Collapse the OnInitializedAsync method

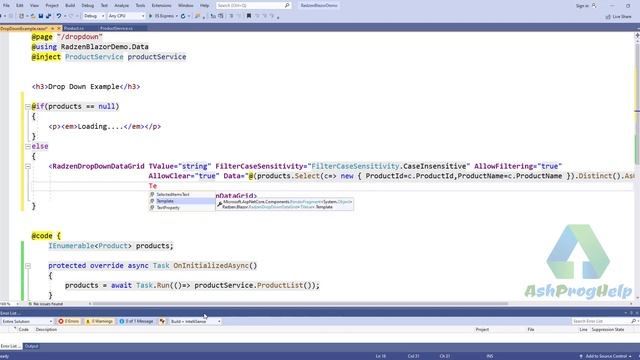pyautogui.click(x=28, y=266)
